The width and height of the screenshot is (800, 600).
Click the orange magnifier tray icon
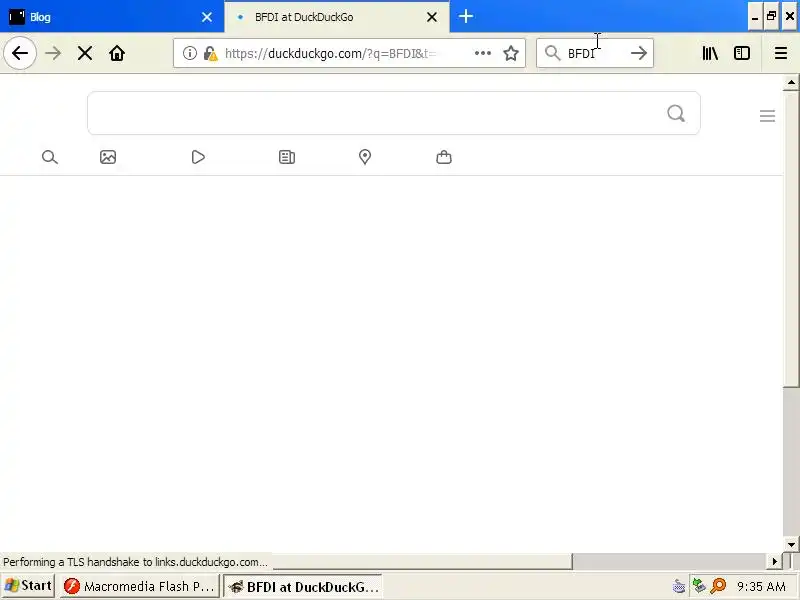(x=718, y=586)
